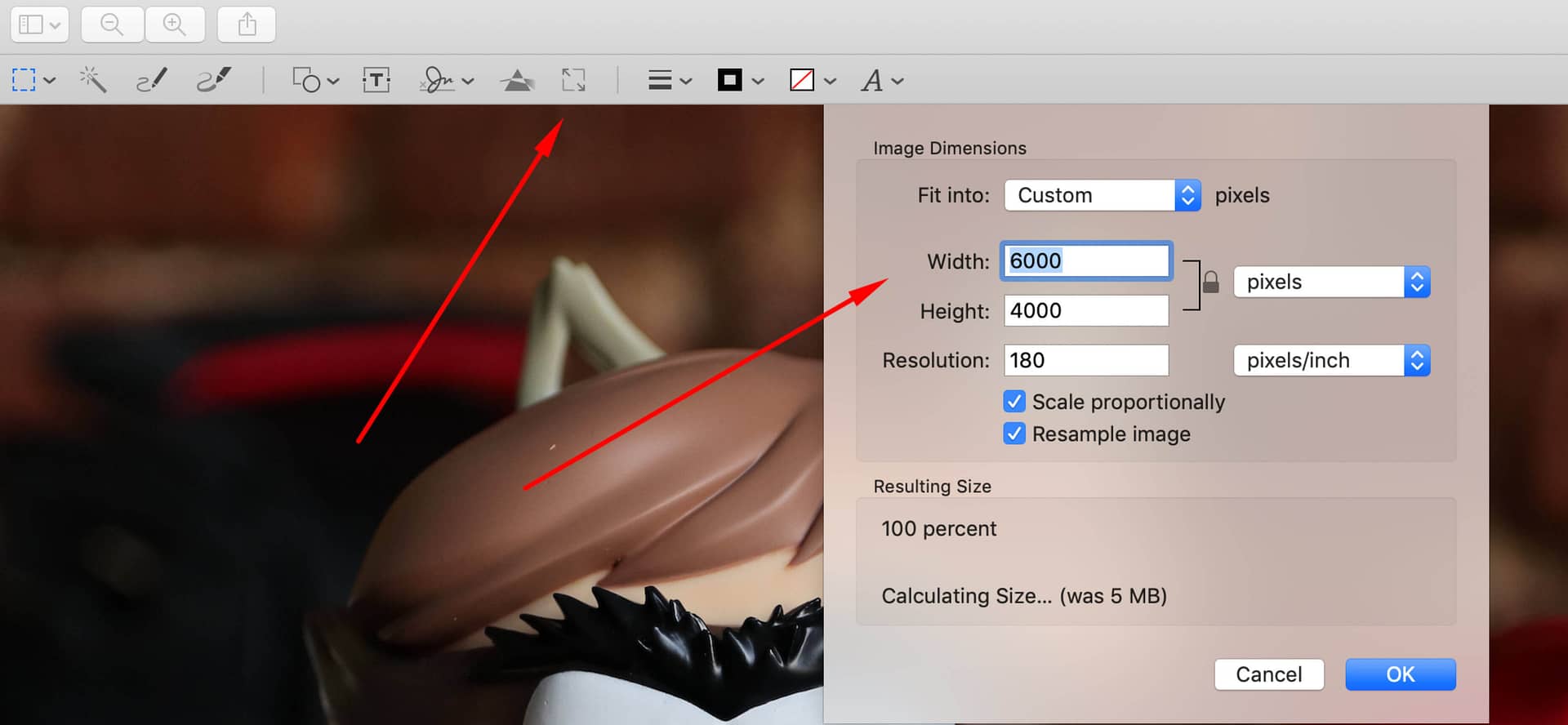1568x725 pixels.
Task: Select the Text box tool
Action: point(376,80)
